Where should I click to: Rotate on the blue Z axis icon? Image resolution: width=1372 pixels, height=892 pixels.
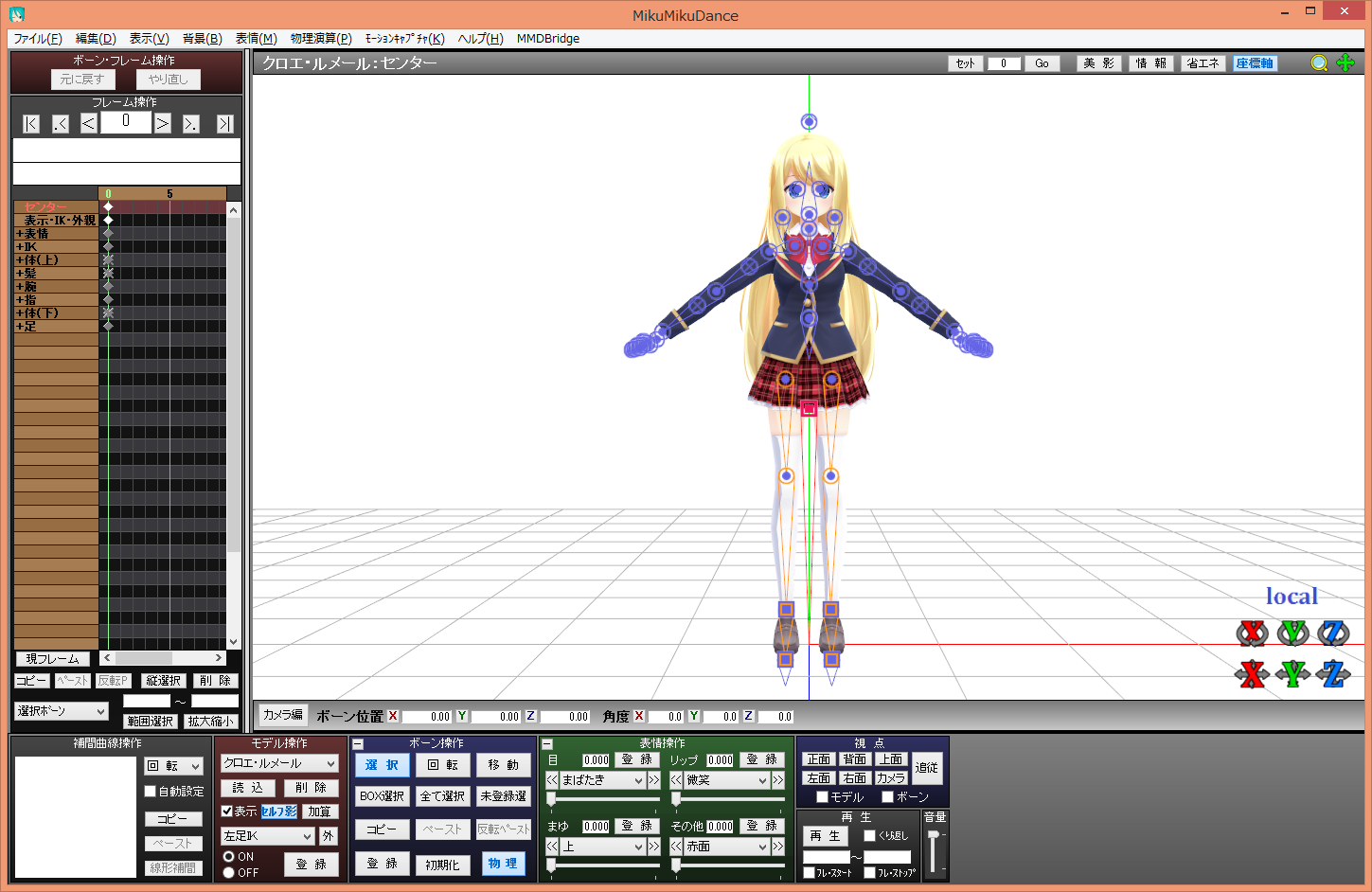click(x=1333, y=633)
